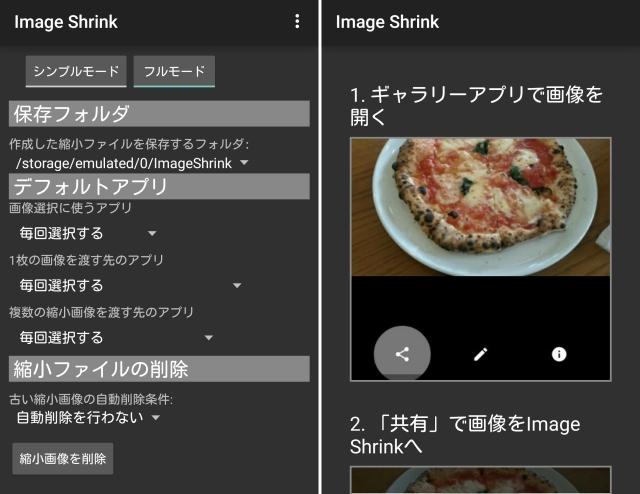
Task: Click the left Image Shrink title
Action: tap(66, 22)
